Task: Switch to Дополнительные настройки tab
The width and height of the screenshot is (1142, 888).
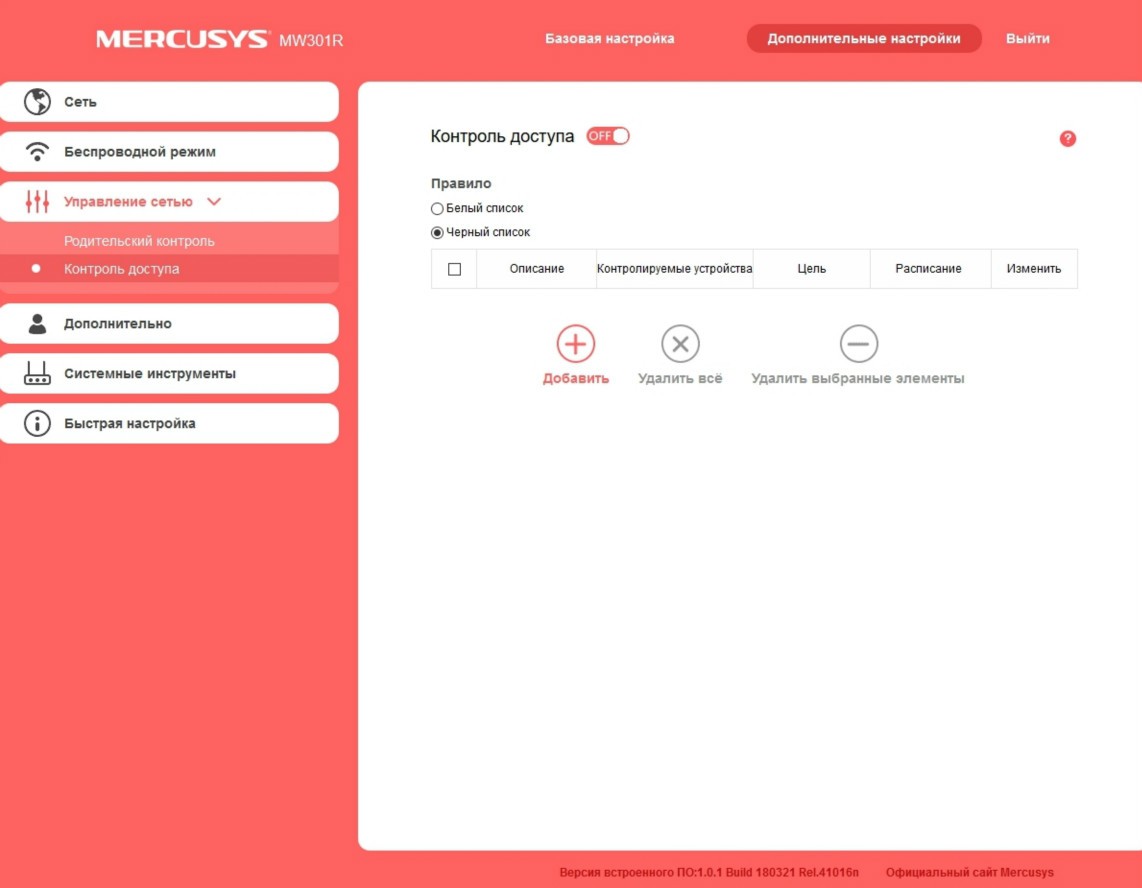Action: pos(863,39)
